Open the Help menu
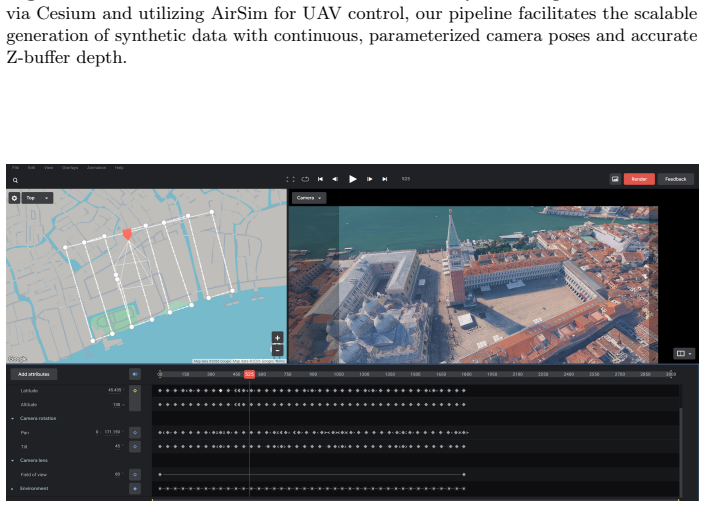 click(x=119, y=168)
